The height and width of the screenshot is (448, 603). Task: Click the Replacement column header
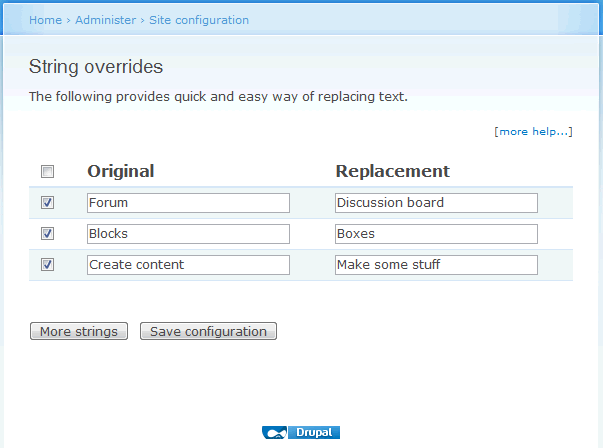tap(392, 171)
